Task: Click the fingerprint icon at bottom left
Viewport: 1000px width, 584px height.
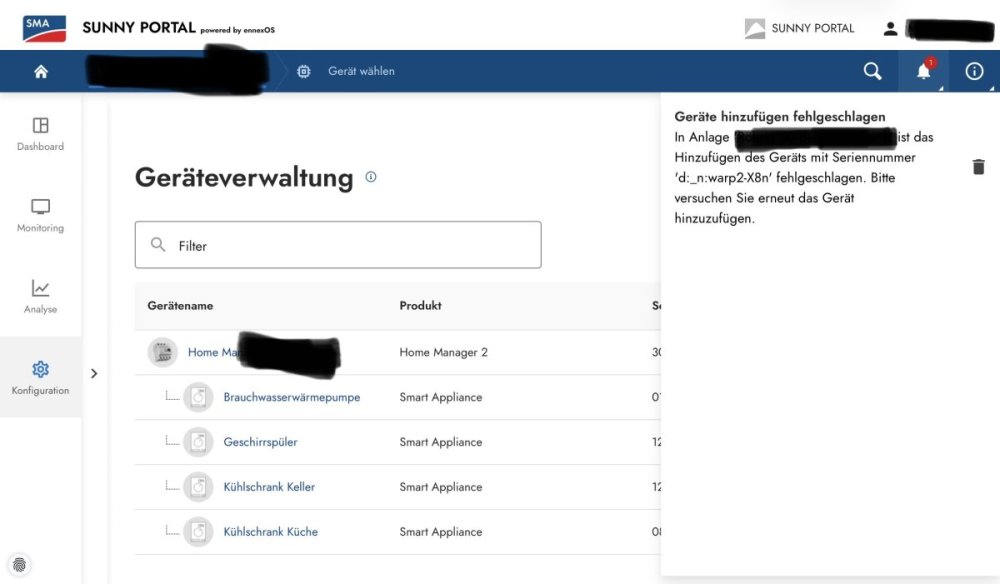Action: point(20,565)
